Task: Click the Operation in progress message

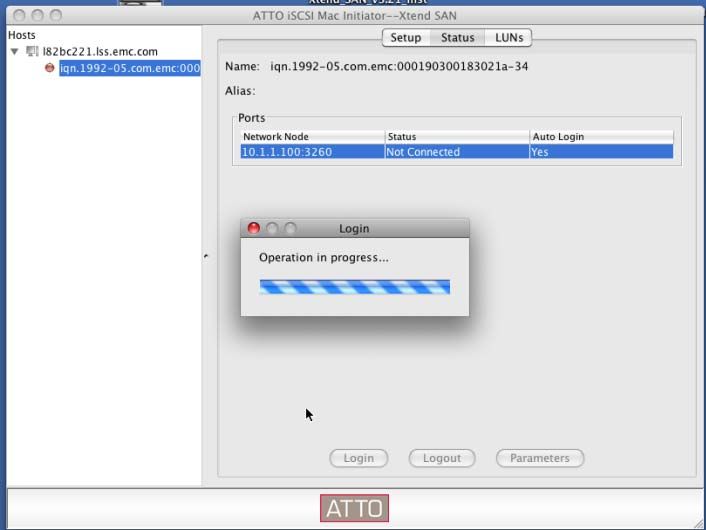Action: [x=324, y=258]
